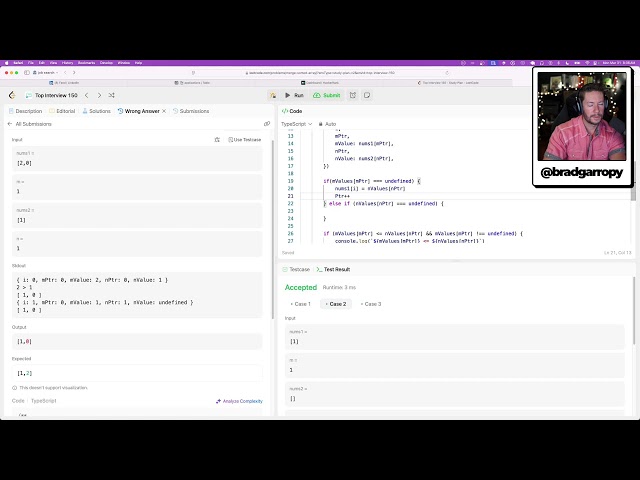Switch to the Dashboard HackerRank browser tab

tap(320, 82)
